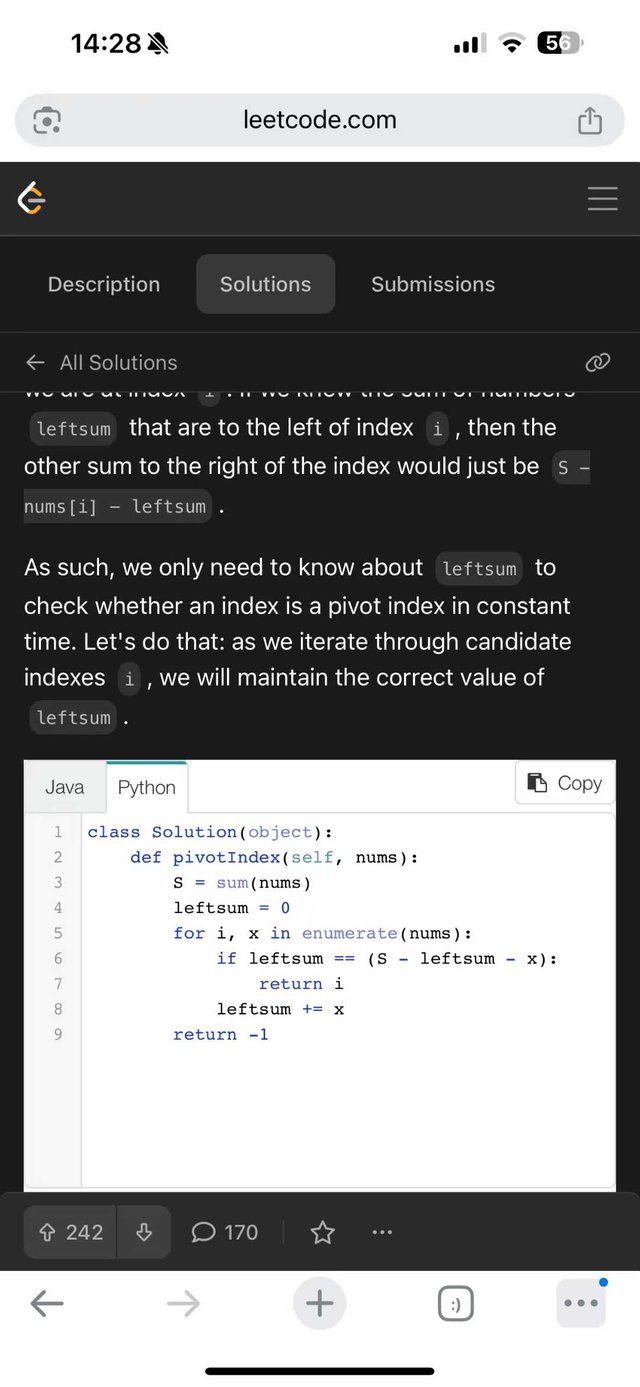
Task: Favorite the solution with star icon
Action: pyautogui.click(x=322, y=1232)
